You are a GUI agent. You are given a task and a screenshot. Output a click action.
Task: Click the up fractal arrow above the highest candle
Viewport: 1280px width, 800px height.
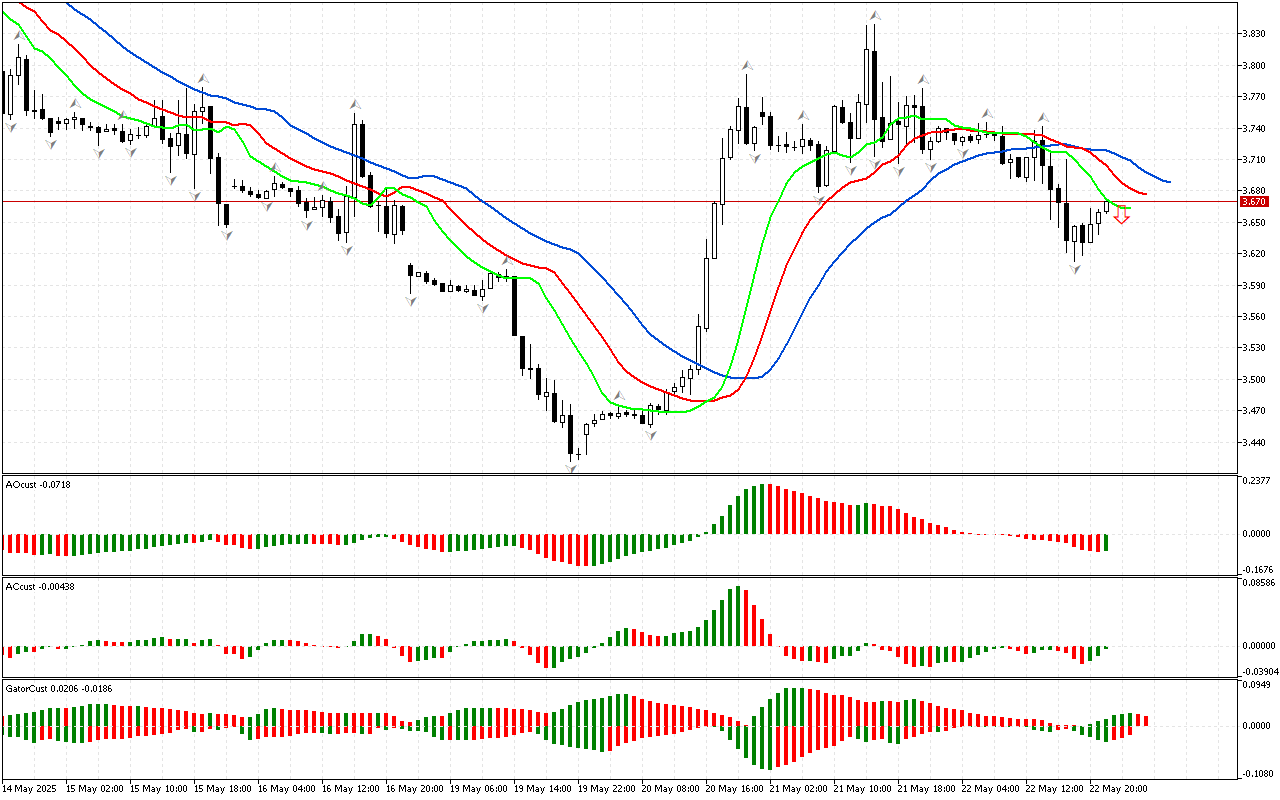(874, 15)
